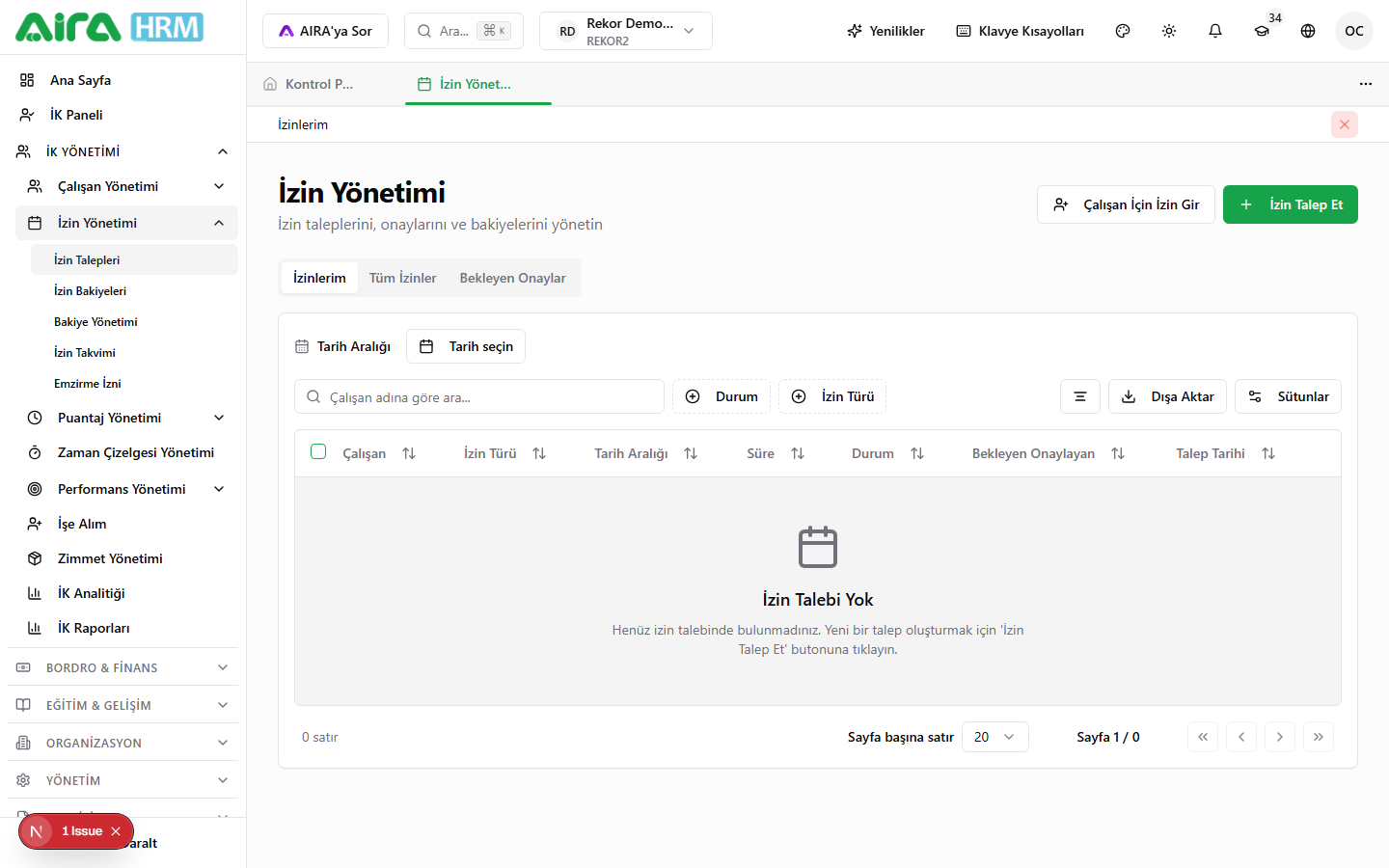Open OC user avatar menu

[1354, 31]
